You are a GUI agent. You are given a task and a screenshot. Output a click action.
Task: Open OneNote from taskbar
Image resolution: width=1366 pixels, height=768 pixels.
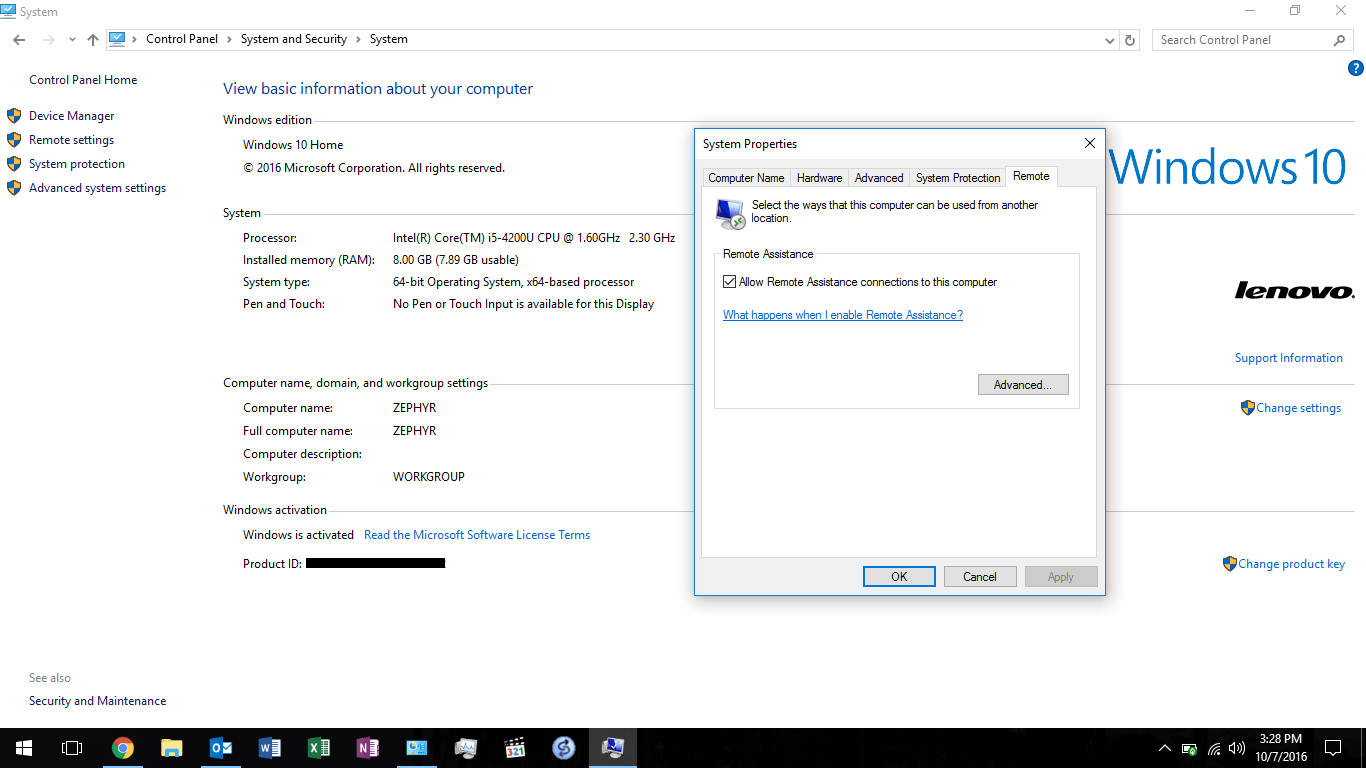(368, 748)
